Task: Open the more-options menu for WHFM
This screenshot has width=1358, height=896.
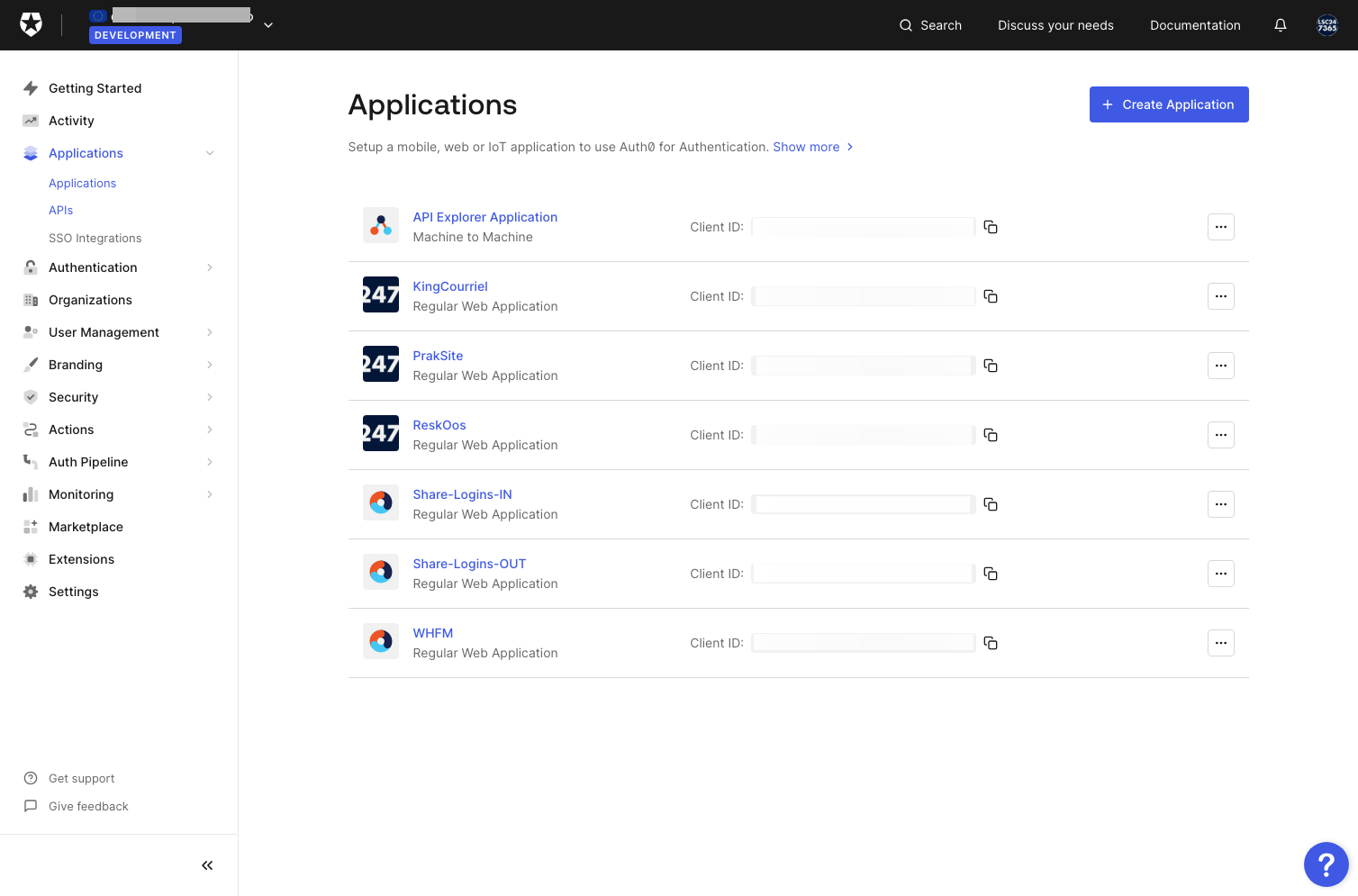Action: [x=1221, y=643]
